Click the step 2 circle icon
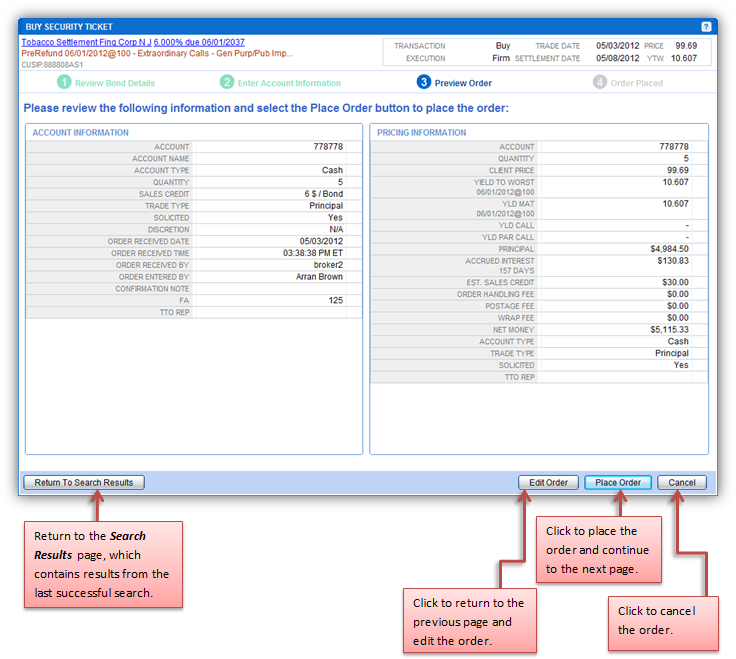 pyautogui.click(x=227, y=83)
